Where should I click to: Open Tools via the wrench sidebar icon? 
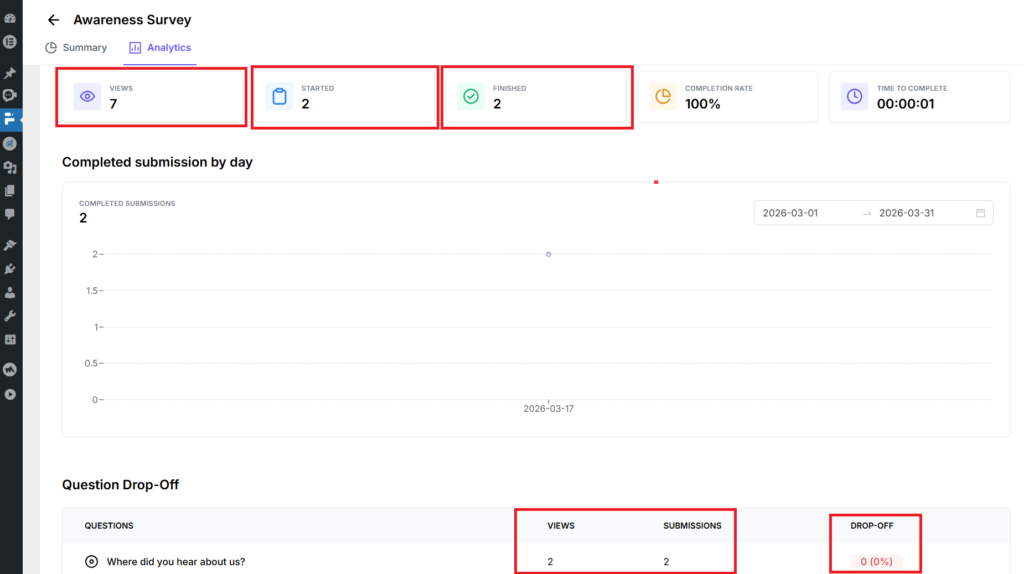[x=10, y=316]
